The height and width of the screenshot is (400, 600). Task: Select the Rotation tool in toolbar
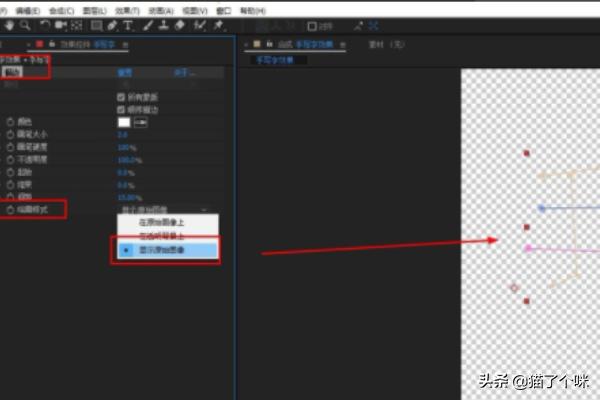coord(45,26)
